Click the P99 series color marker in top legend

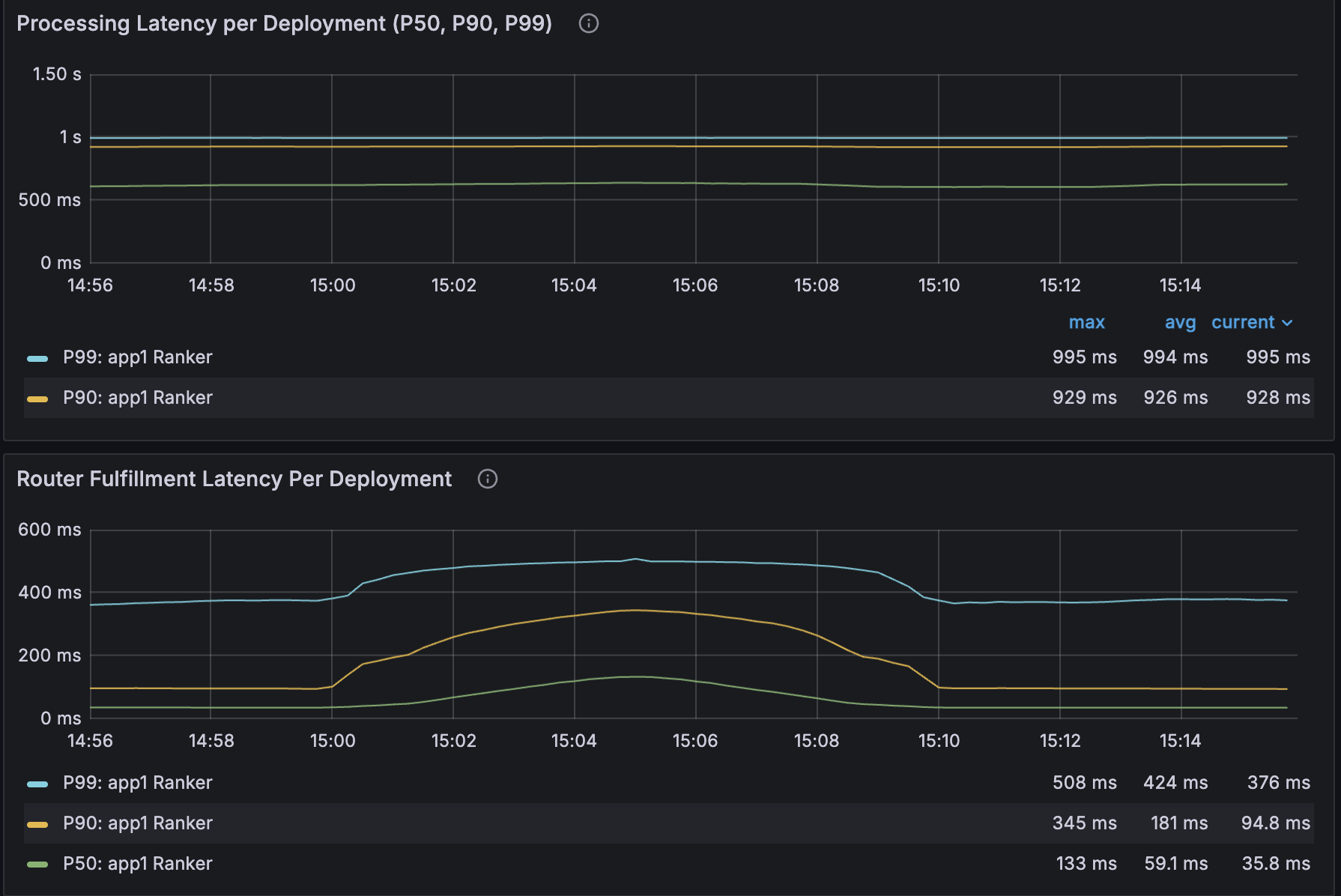click(37, 357)
